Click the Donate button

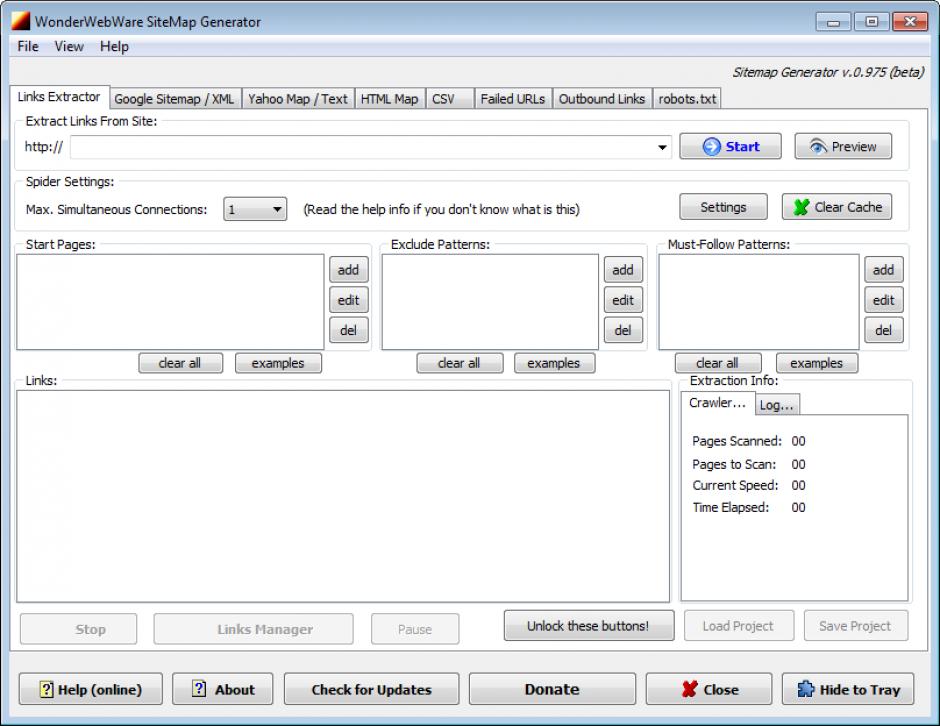click(552, 689)
